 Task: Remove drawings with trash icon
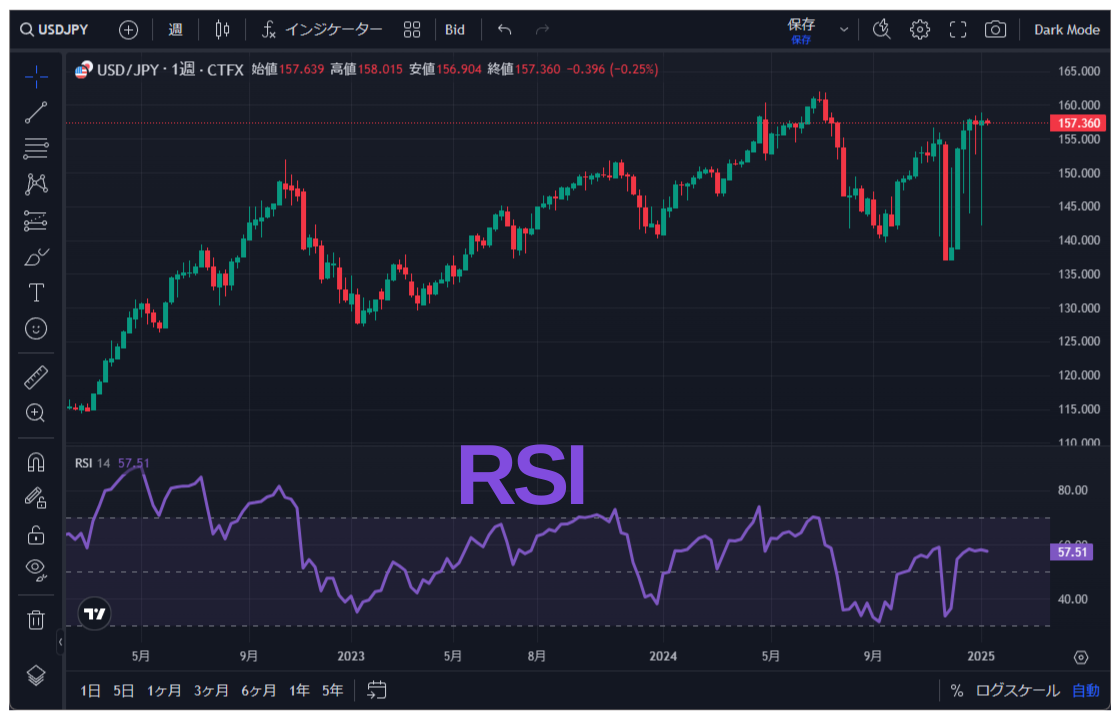[x=36, y=619]
